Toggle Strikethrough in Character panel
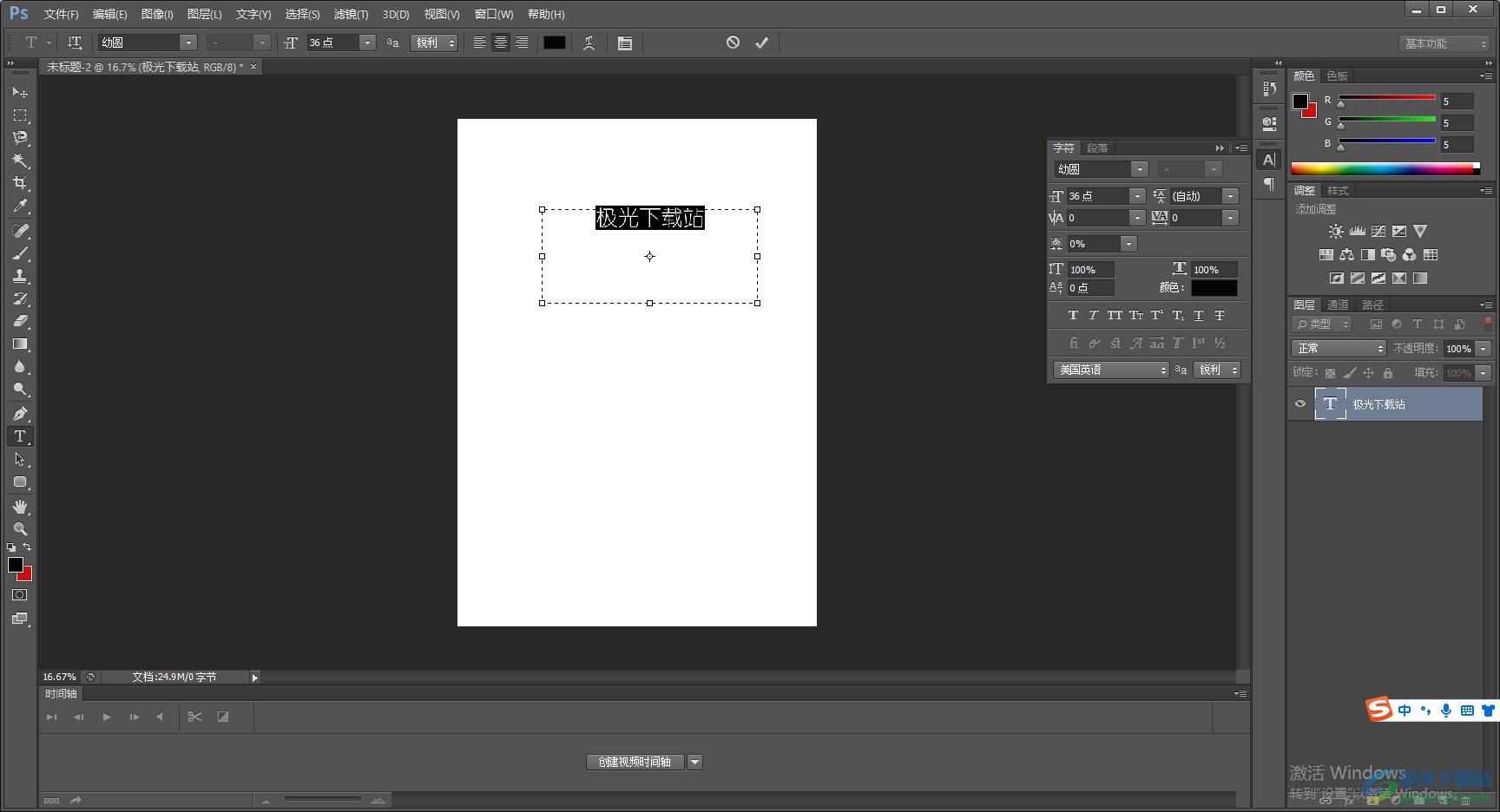Viewport: 1500px width, 812px height. 1220,315
